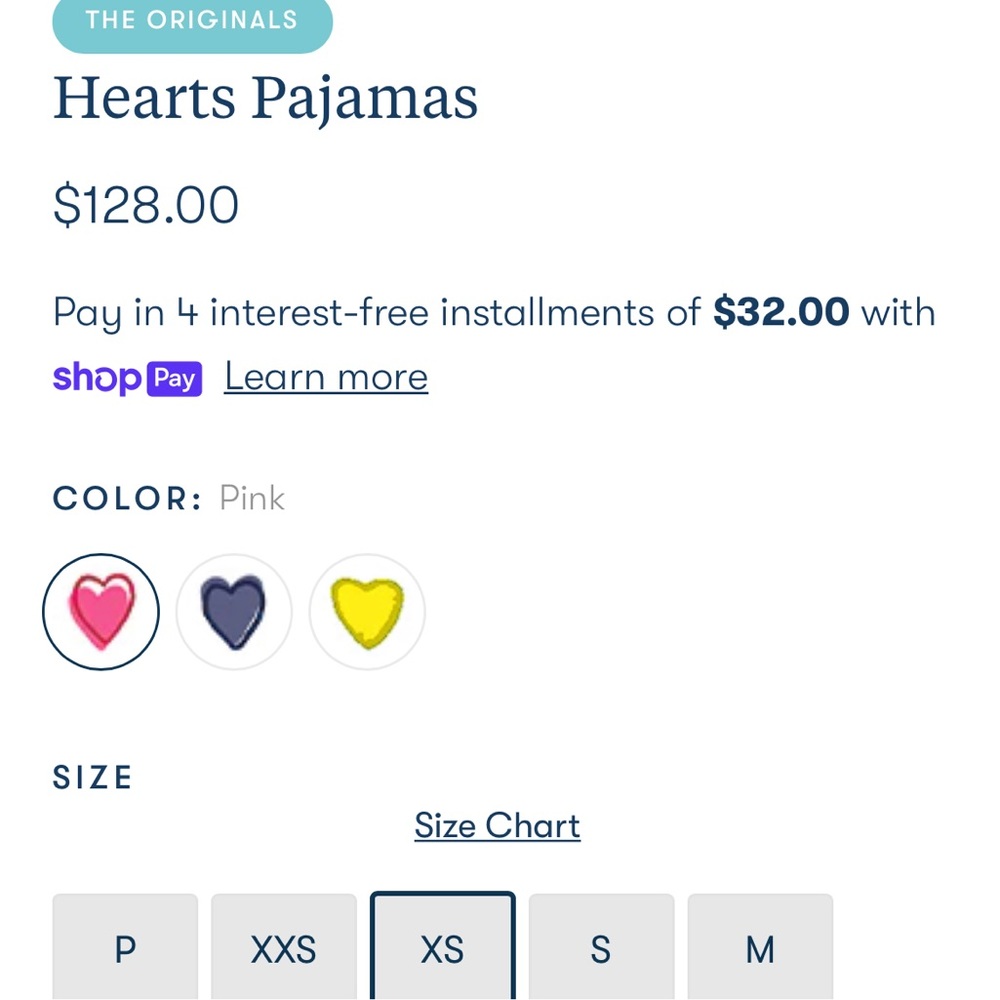Pick size S
This screenshot has width=1000, height=1000.
[601, 949]
